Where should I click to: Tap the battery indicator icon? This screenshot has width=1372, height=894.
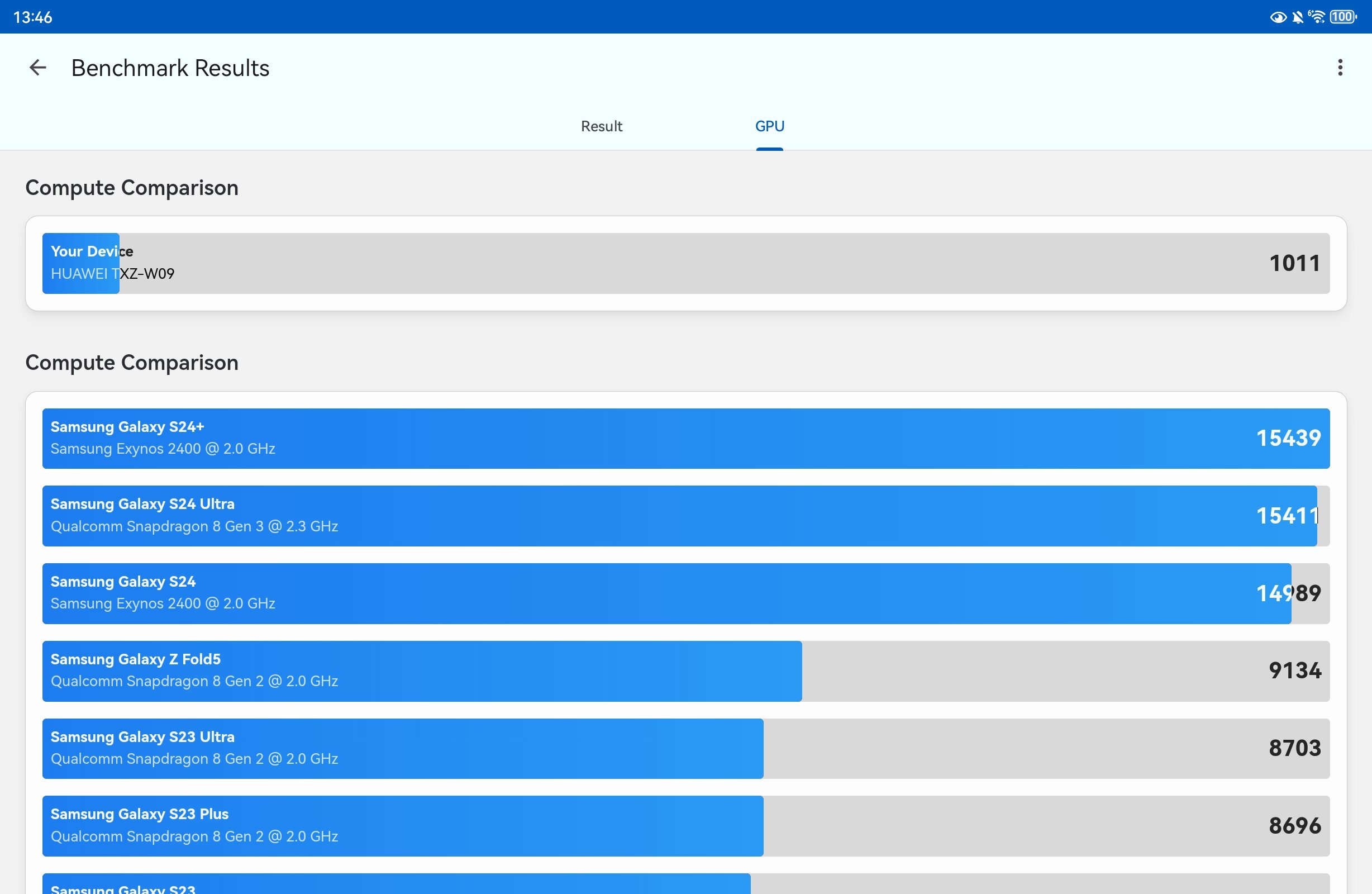click(x=1343, y=17)
